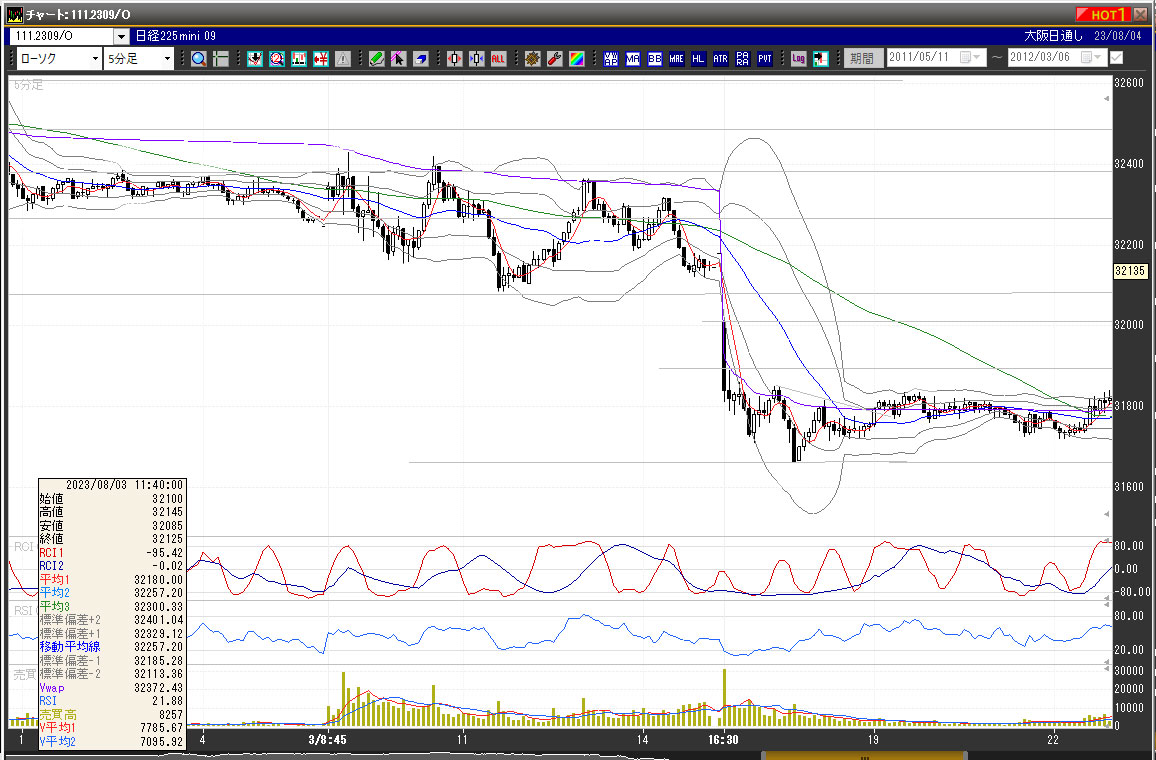Click the symbol code field 111.2309/O
This screenshot has width=1156, height=760.
click(63, 36)
